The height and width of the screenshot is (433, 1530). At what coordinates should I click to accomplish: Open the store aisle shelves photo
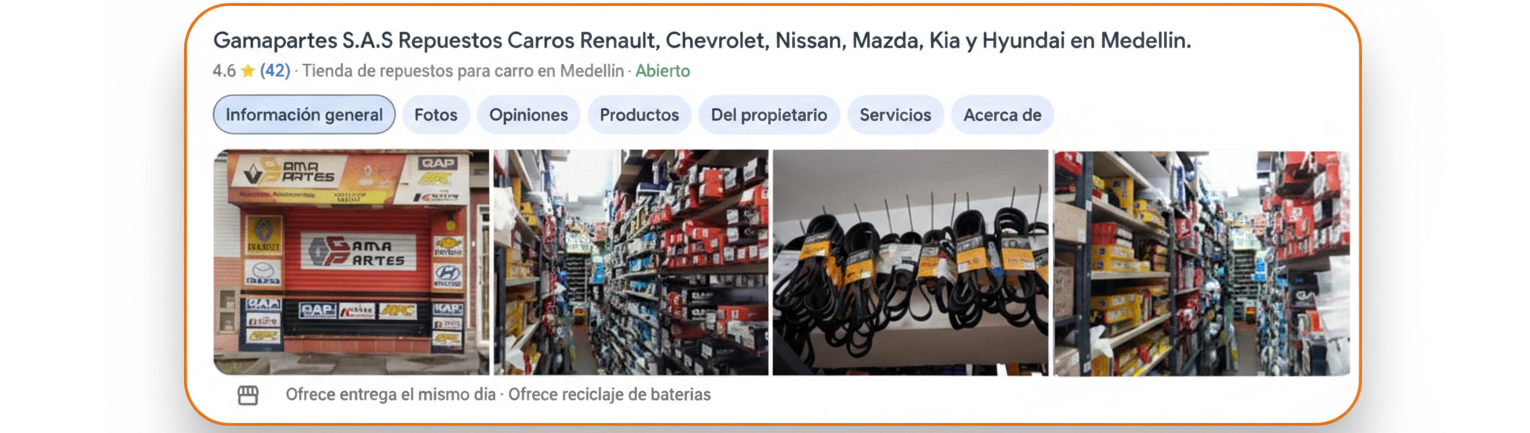(x=631, y=263)
